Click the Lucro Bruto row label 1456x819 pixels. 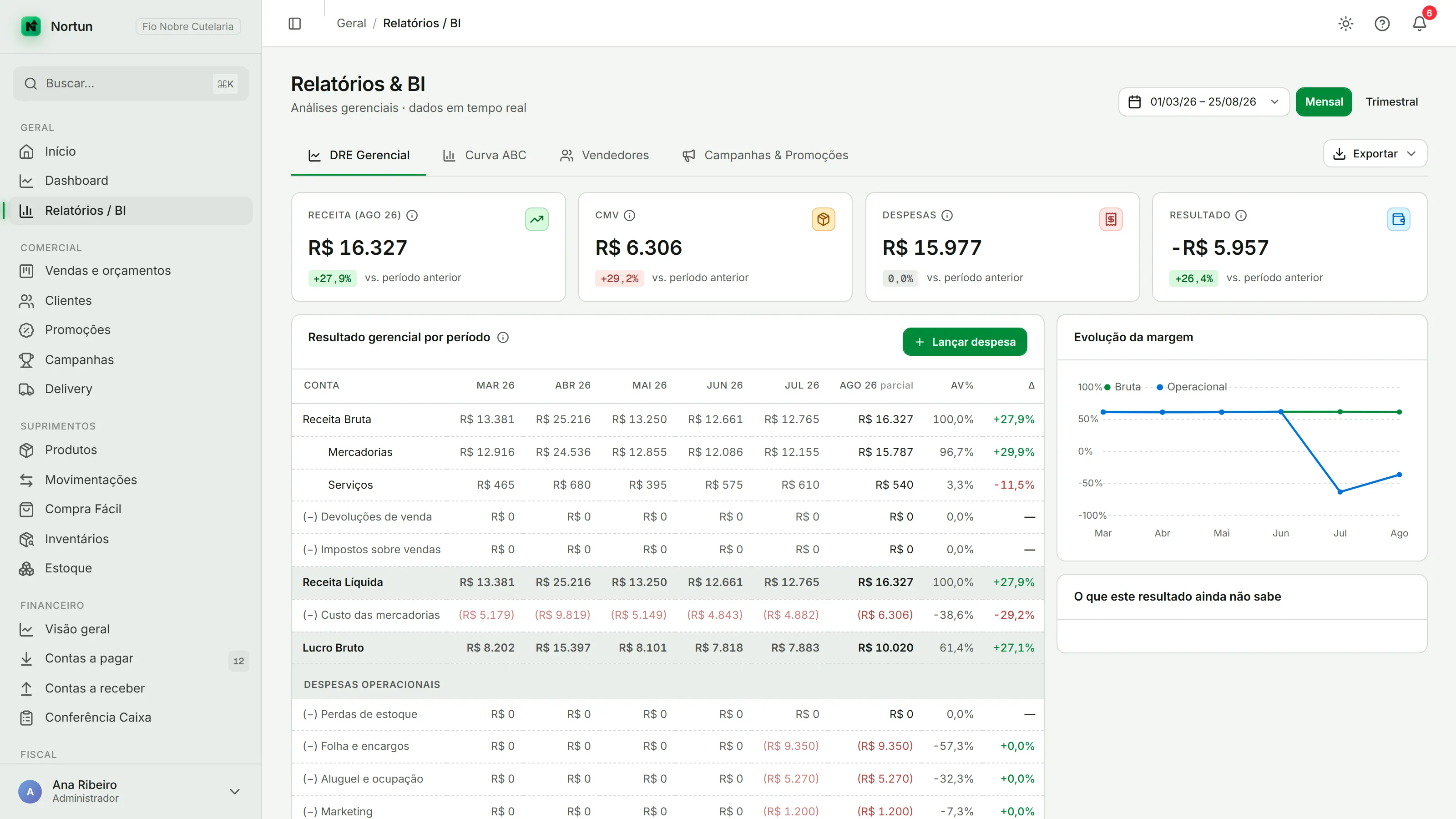pyautogui.click(x=333, y=648)
